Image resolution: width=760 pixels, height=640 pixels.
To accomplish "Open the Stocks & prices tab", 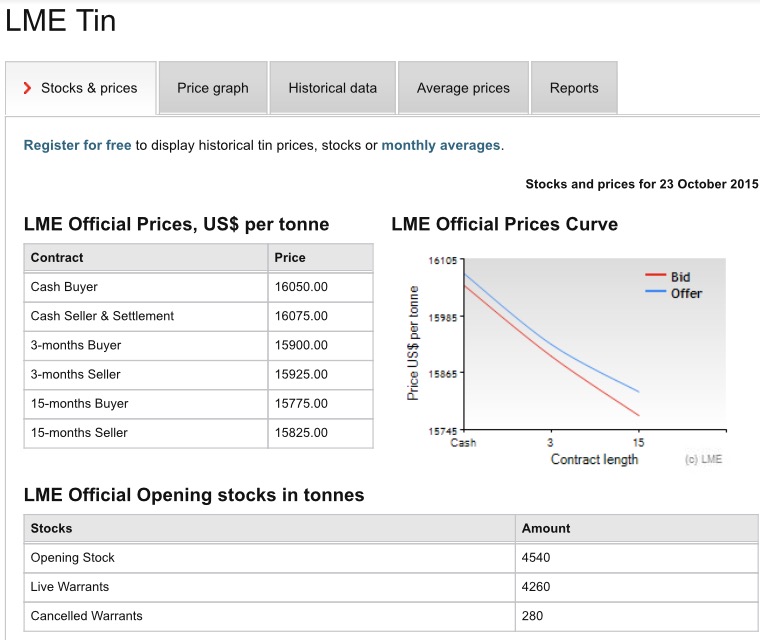I will coord(81,88).
